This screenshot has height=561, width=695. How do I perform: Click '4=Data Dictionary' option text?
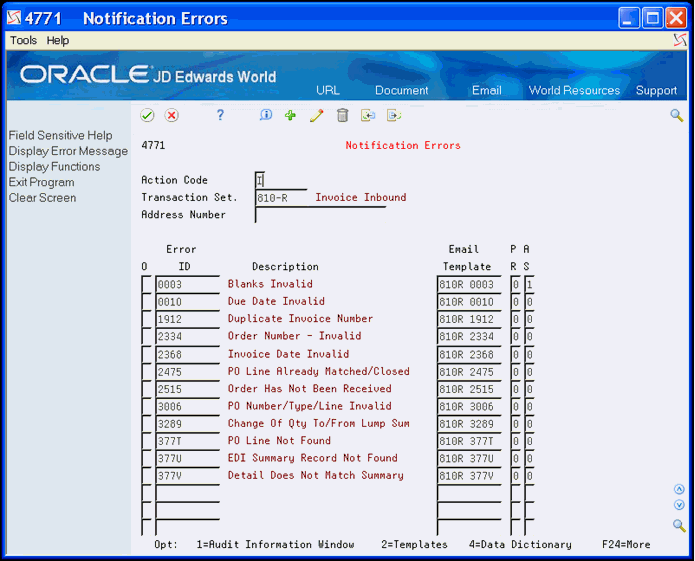pos(520,544)
